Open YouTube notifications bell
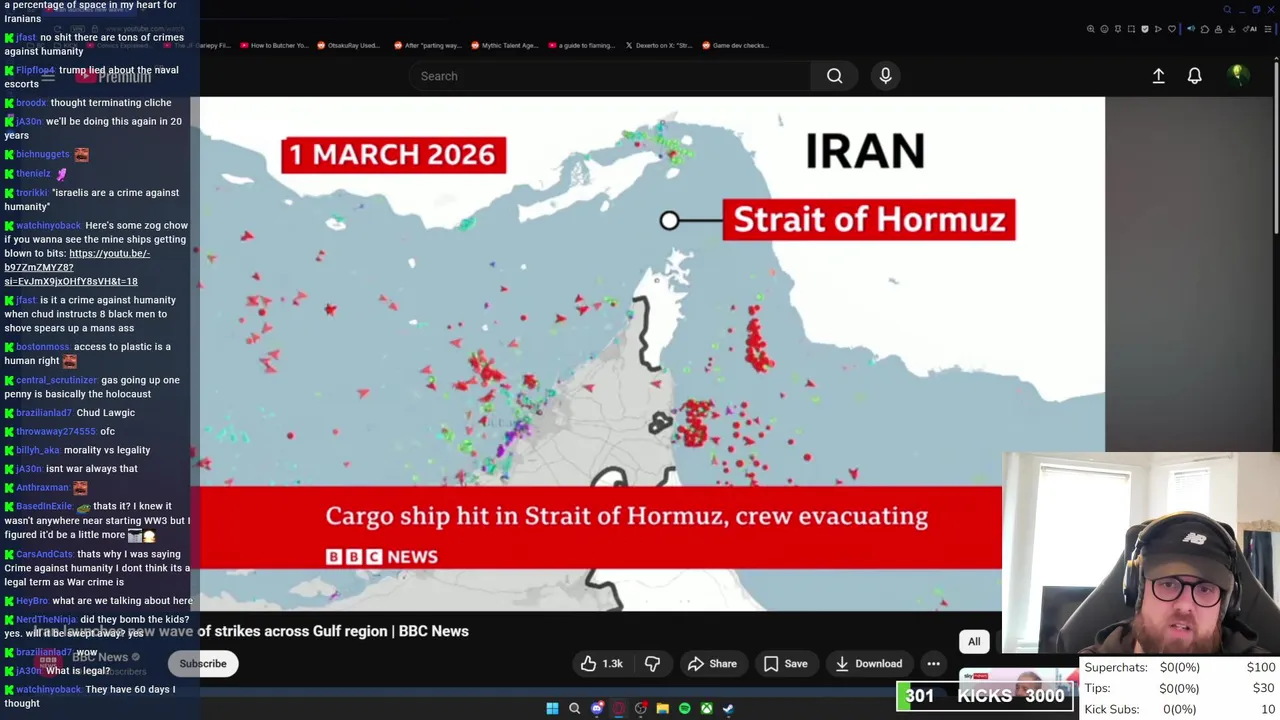This screenshot has width=1280, height=720. click(x=1194, y=76)
